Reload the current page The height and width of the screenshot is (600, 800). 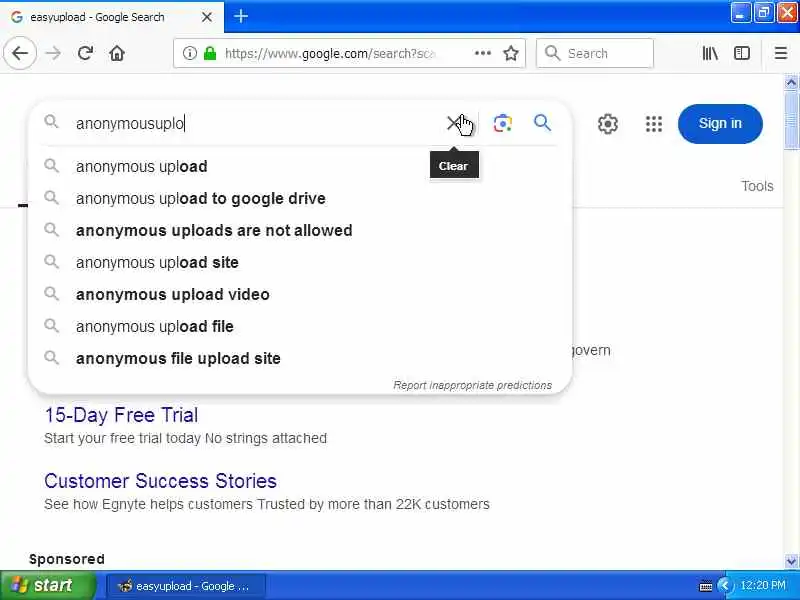click(85, 53)
